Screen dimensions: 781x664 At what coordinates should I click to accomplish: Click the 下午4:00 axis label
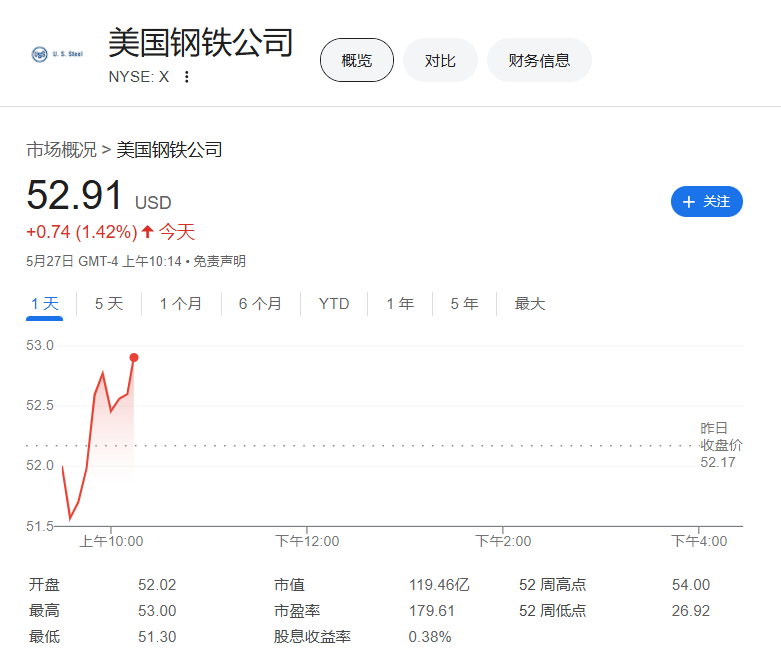(x=699, y=541)
